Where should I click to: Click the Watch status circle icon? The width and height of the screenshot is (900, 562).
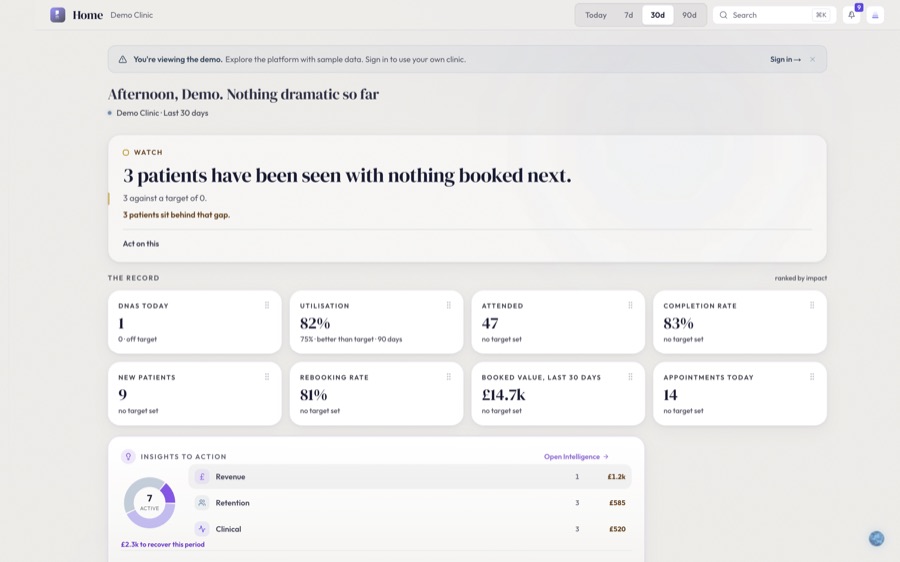[x=126, y=153]
